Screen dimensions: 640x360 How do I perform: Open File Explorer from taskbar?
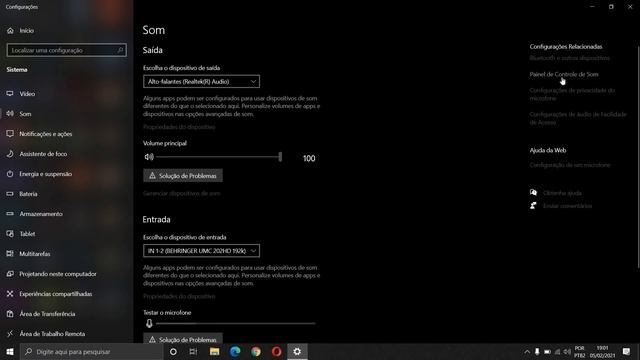coord(214,351)
